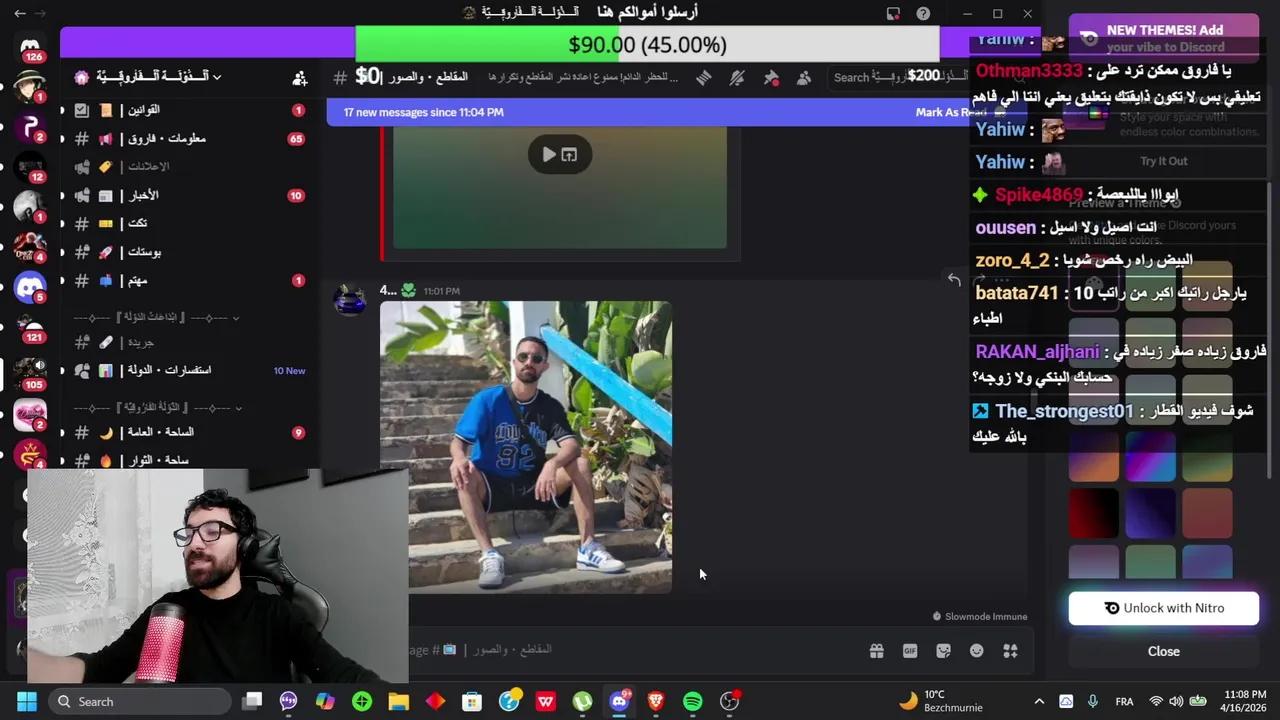Open the Apps launcher icon in message bar
The image size is (1280, 720).
[x=1010, y=651]
